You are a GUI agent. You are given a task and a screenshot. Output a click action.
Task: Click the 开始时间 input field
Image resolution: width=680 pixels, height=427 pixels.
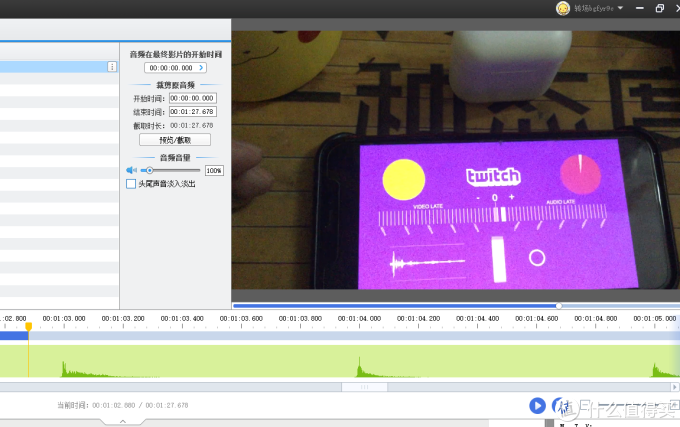(193, 98)
